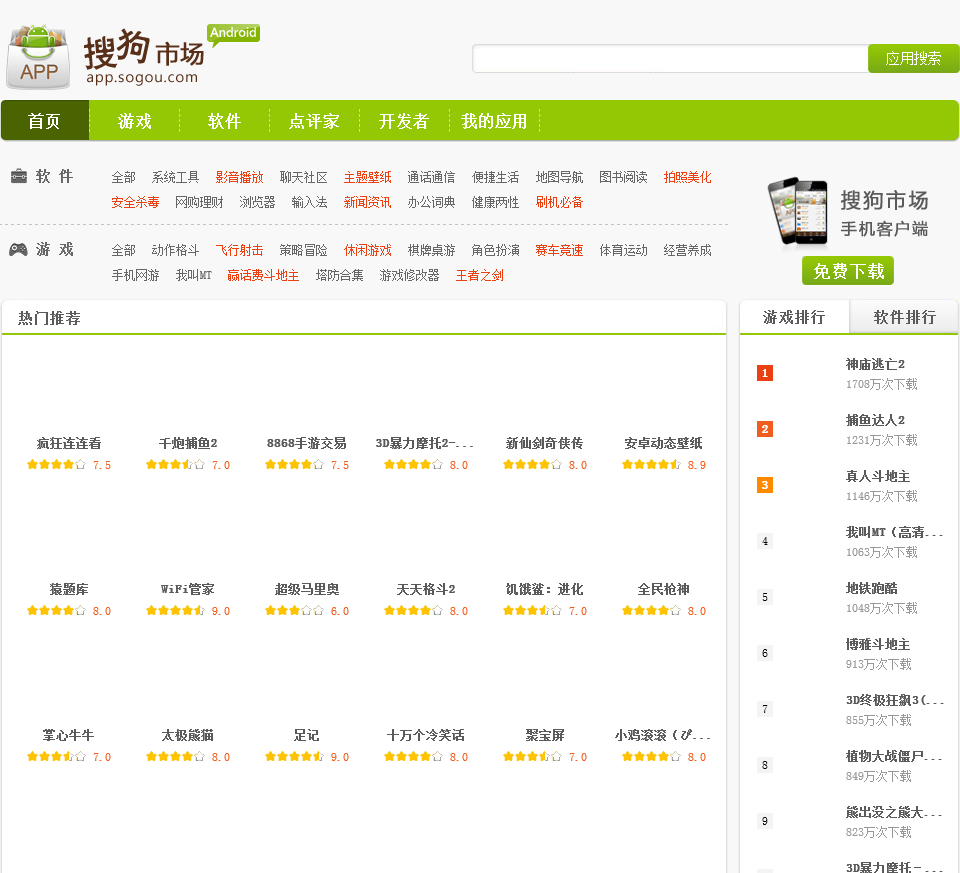Open the 安全杀毒 category link
960x873 pixels.
click(x=135, y=203)
